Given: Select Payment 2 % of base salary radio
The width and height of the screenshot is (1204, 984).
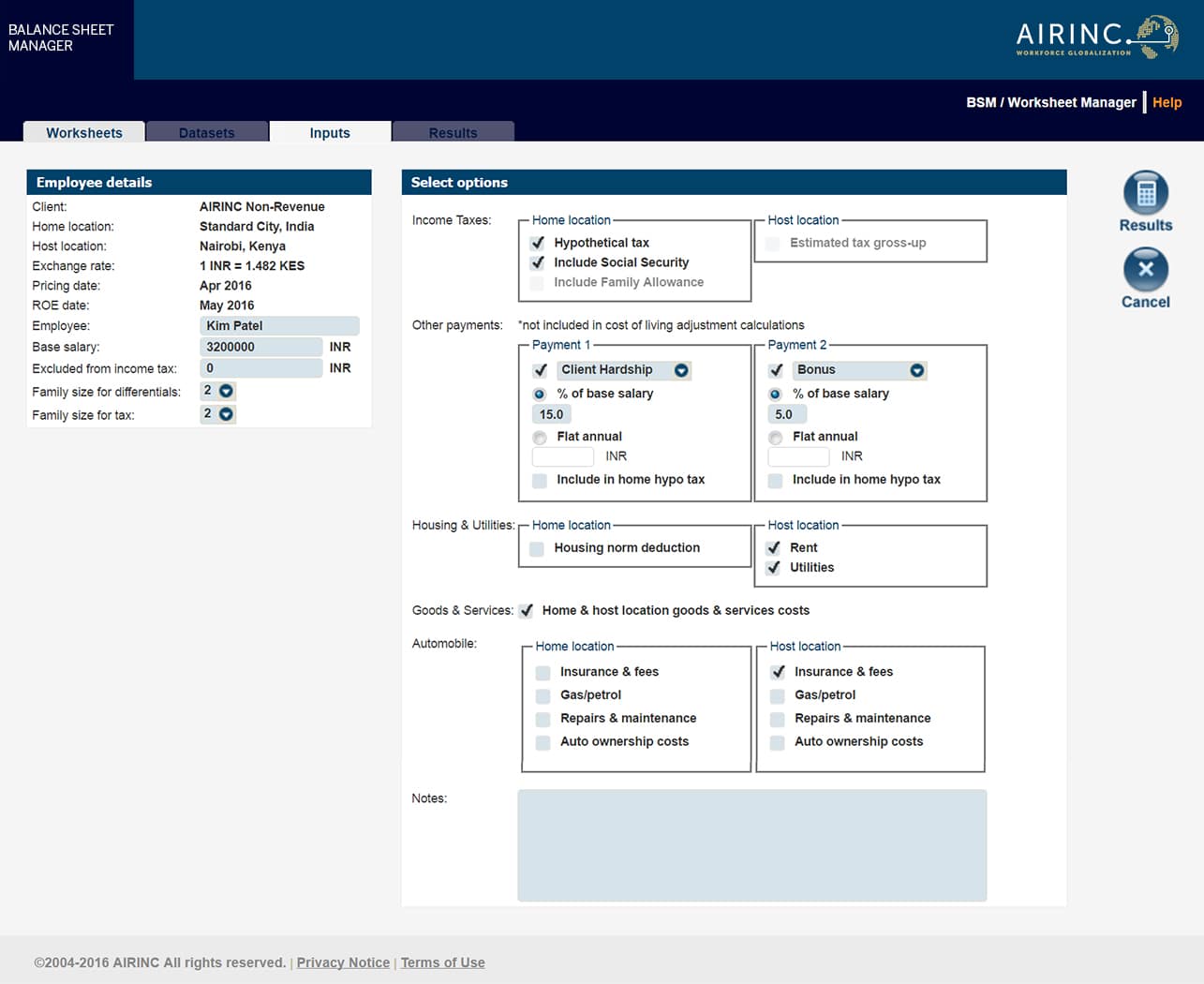Looking at the screenshot, I should coord(776,395).
